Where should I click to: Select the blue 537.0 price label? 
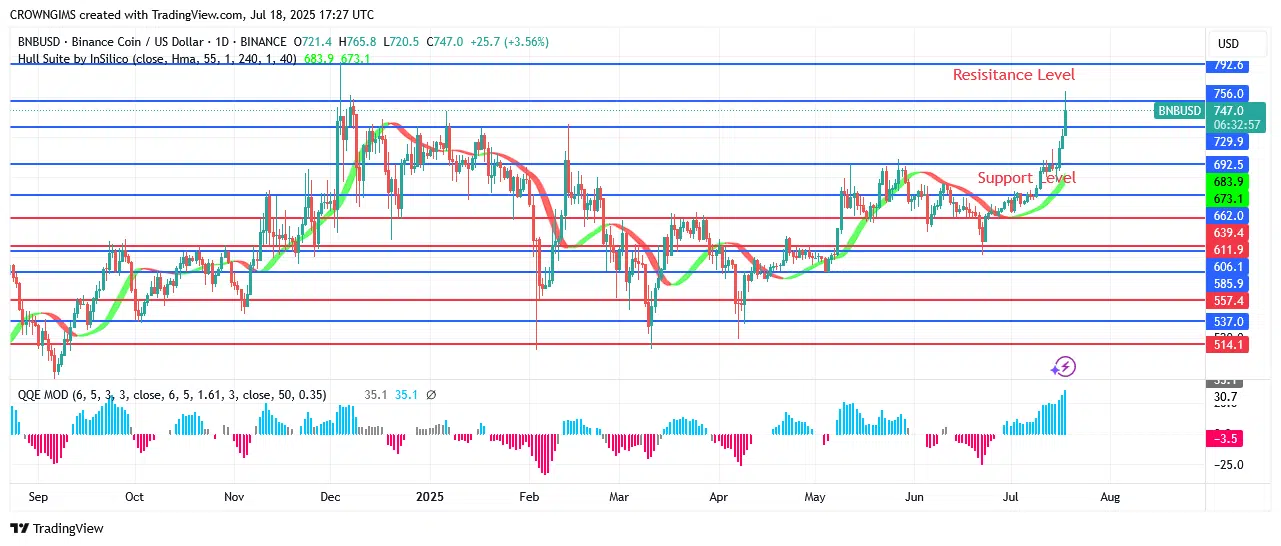coord(1227,321)
